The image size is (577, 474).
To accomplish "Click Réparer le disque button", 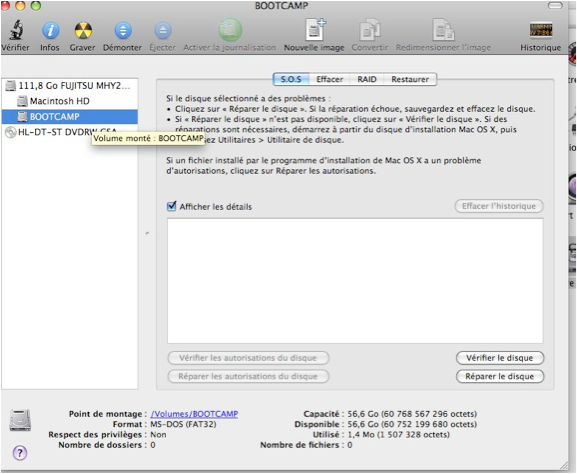I will pyautogui.click(x=499, y=376).
